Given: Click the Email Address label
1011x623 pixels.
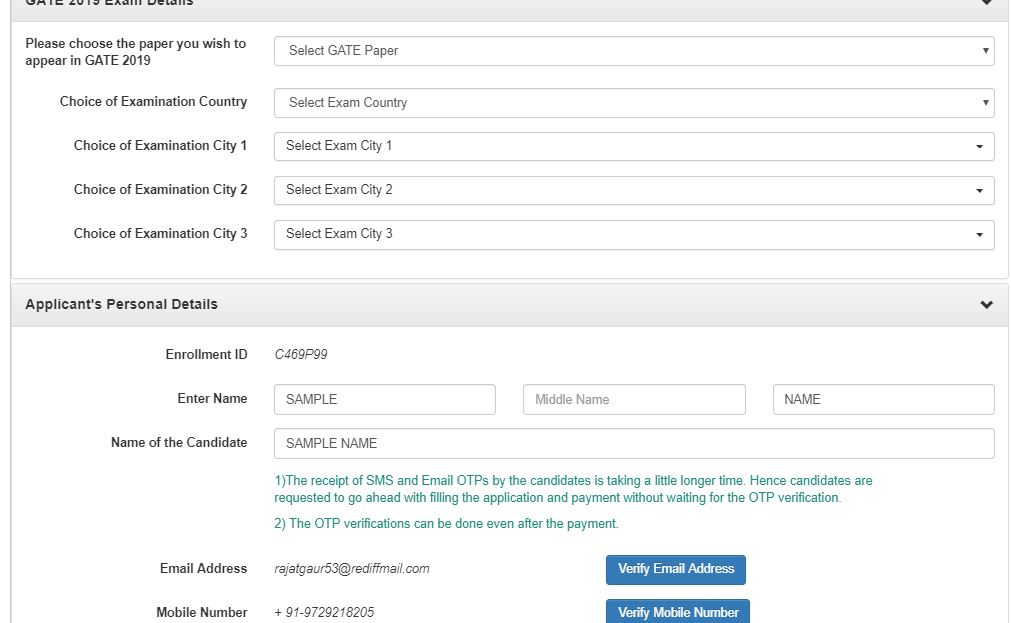Looking at the screenshot, I should [x=203, y=568].
